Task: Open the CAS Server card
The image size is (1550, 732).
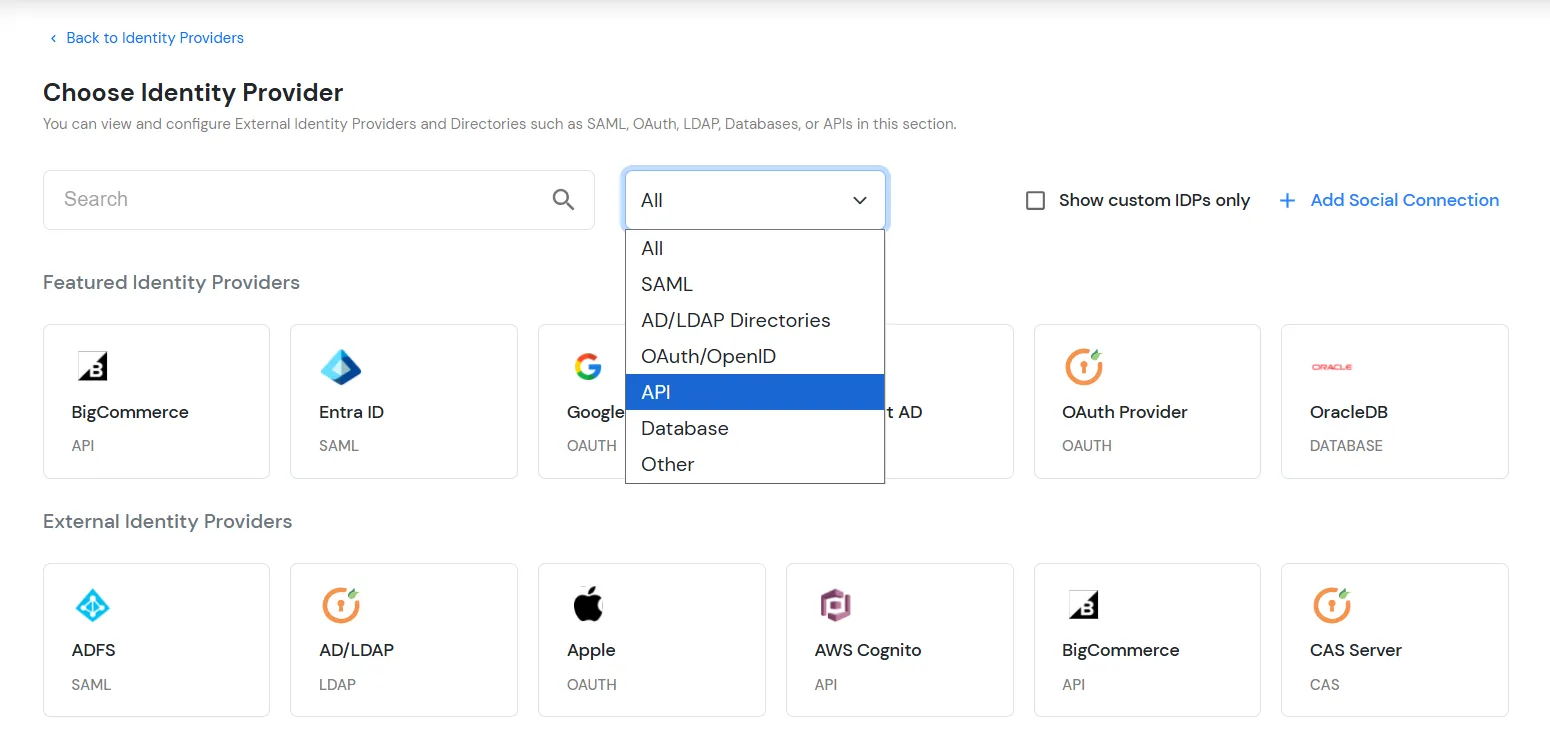Action: pos(1395,640)
